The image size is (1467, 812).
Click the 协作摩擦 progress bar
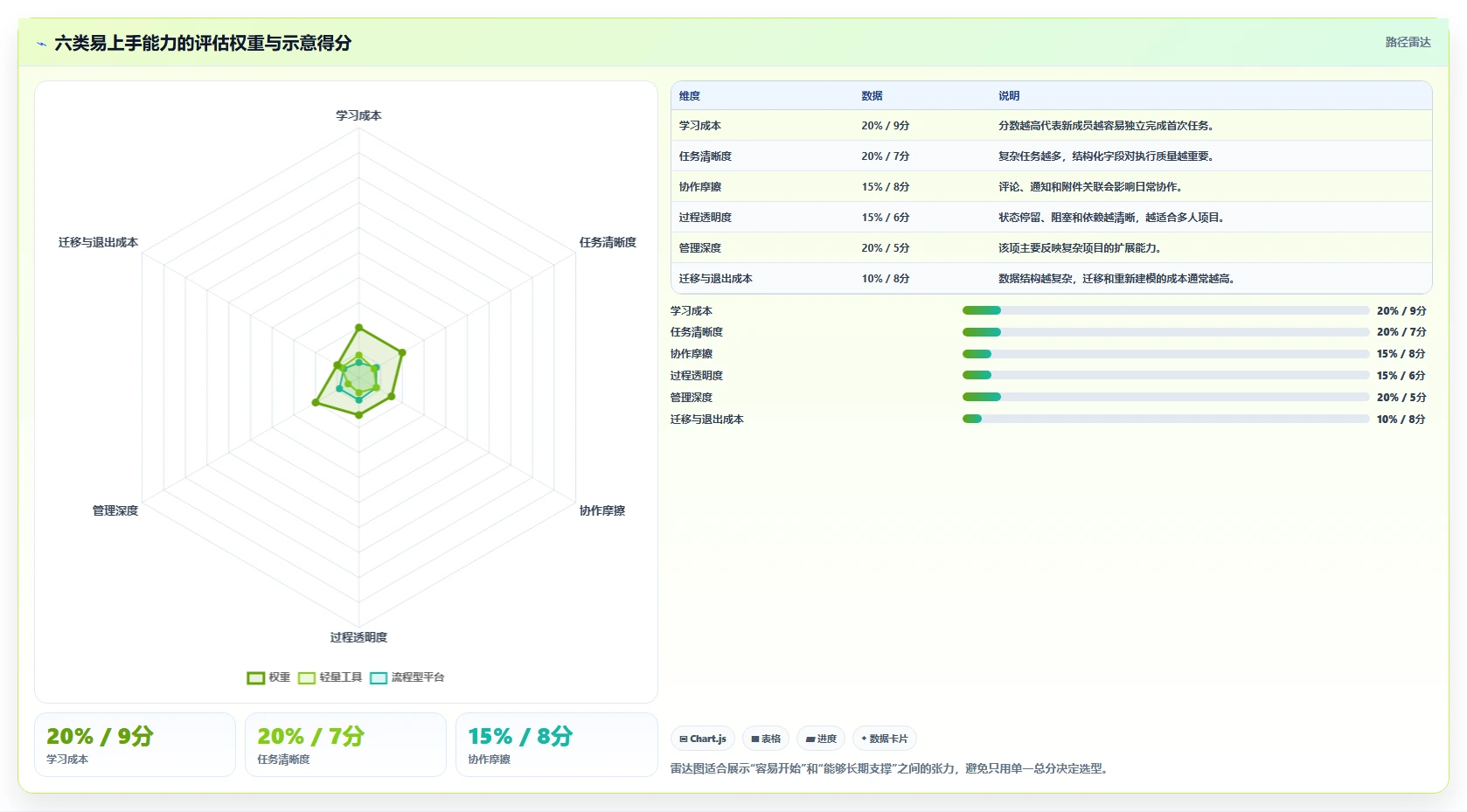click(x=1165, y=354)
